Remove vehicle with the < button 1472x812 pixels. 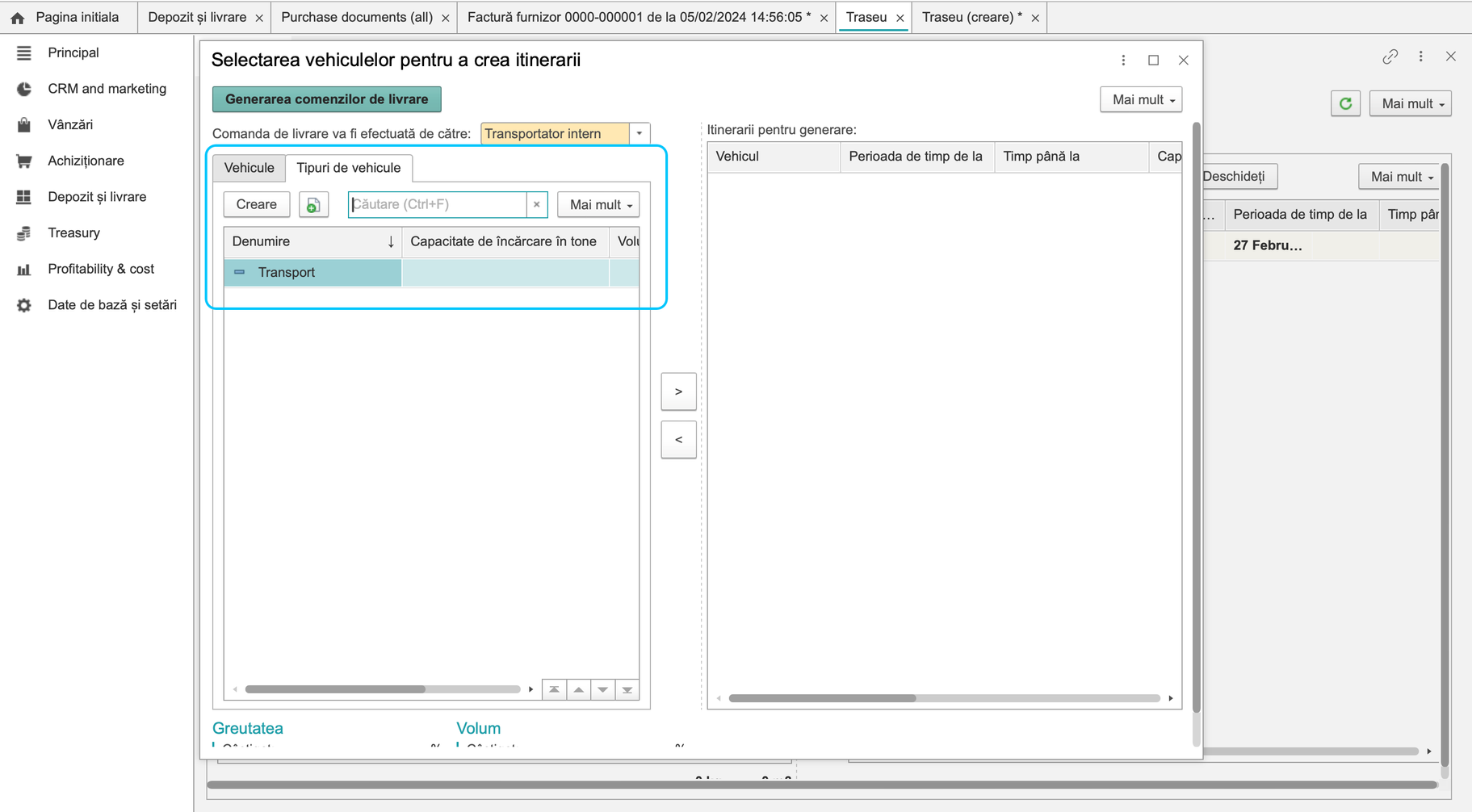(678, 440)
